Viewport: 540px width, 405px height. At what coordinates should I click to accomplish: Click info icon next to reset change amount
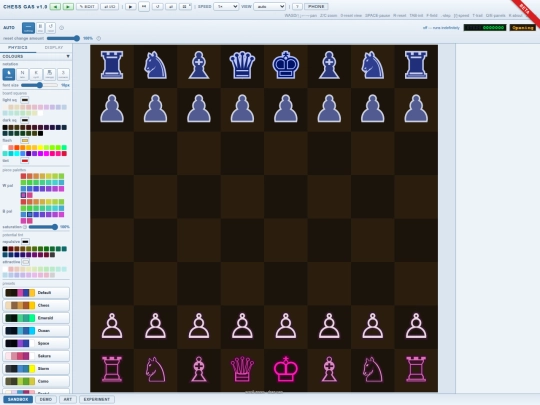click(x=99, y=38)
